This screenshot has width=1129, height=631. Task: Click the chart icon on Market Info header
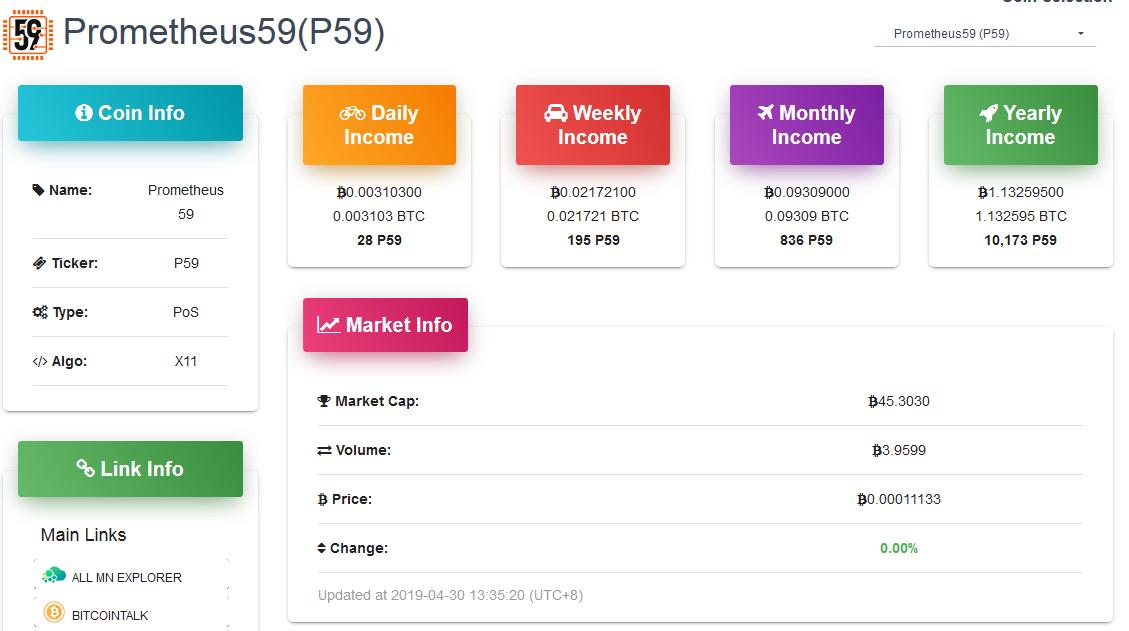point(327,325)
